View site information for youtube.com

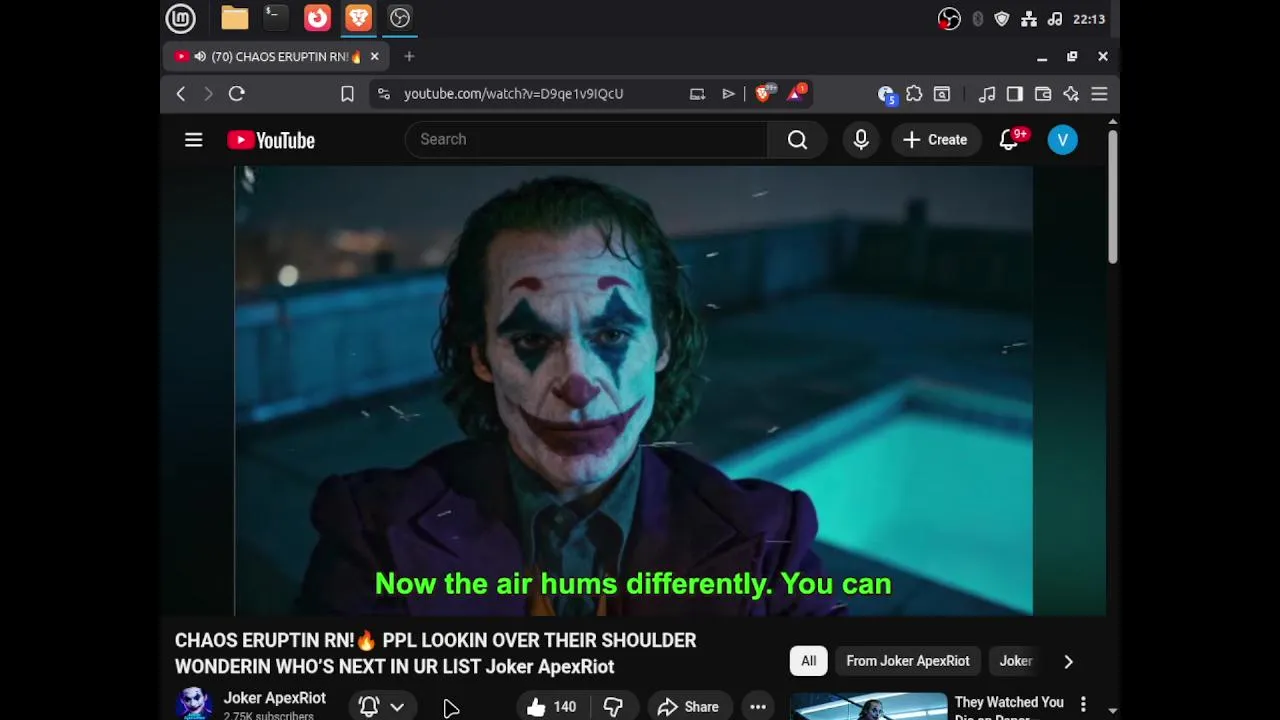pyautogui.click(x=383, y=94)
